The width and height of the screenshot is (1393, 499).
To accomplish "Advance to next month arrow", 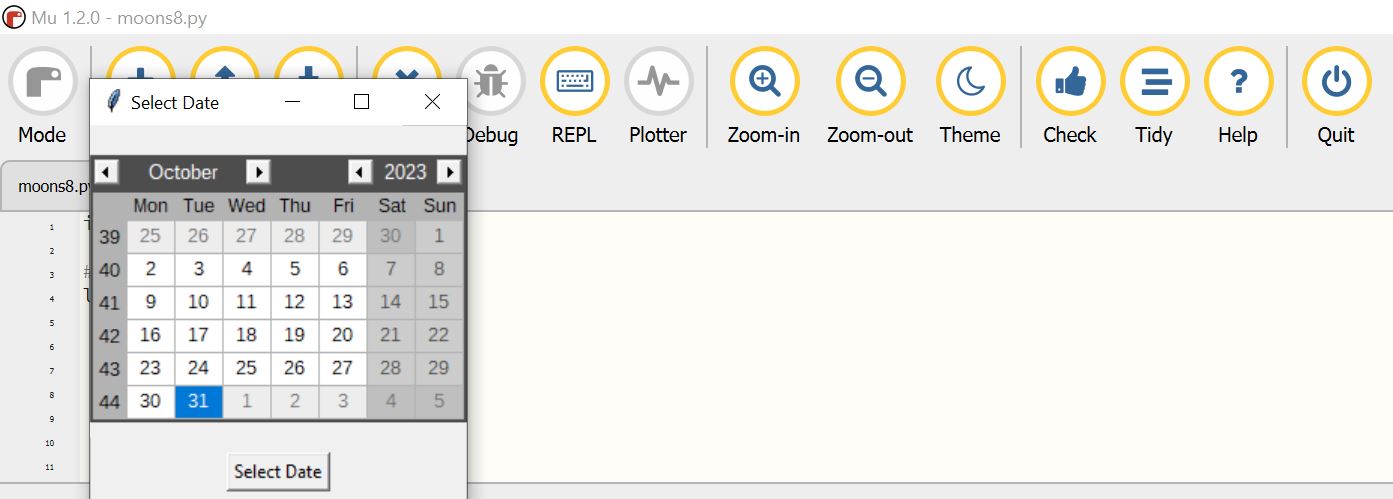I will [x=258, y=172].
